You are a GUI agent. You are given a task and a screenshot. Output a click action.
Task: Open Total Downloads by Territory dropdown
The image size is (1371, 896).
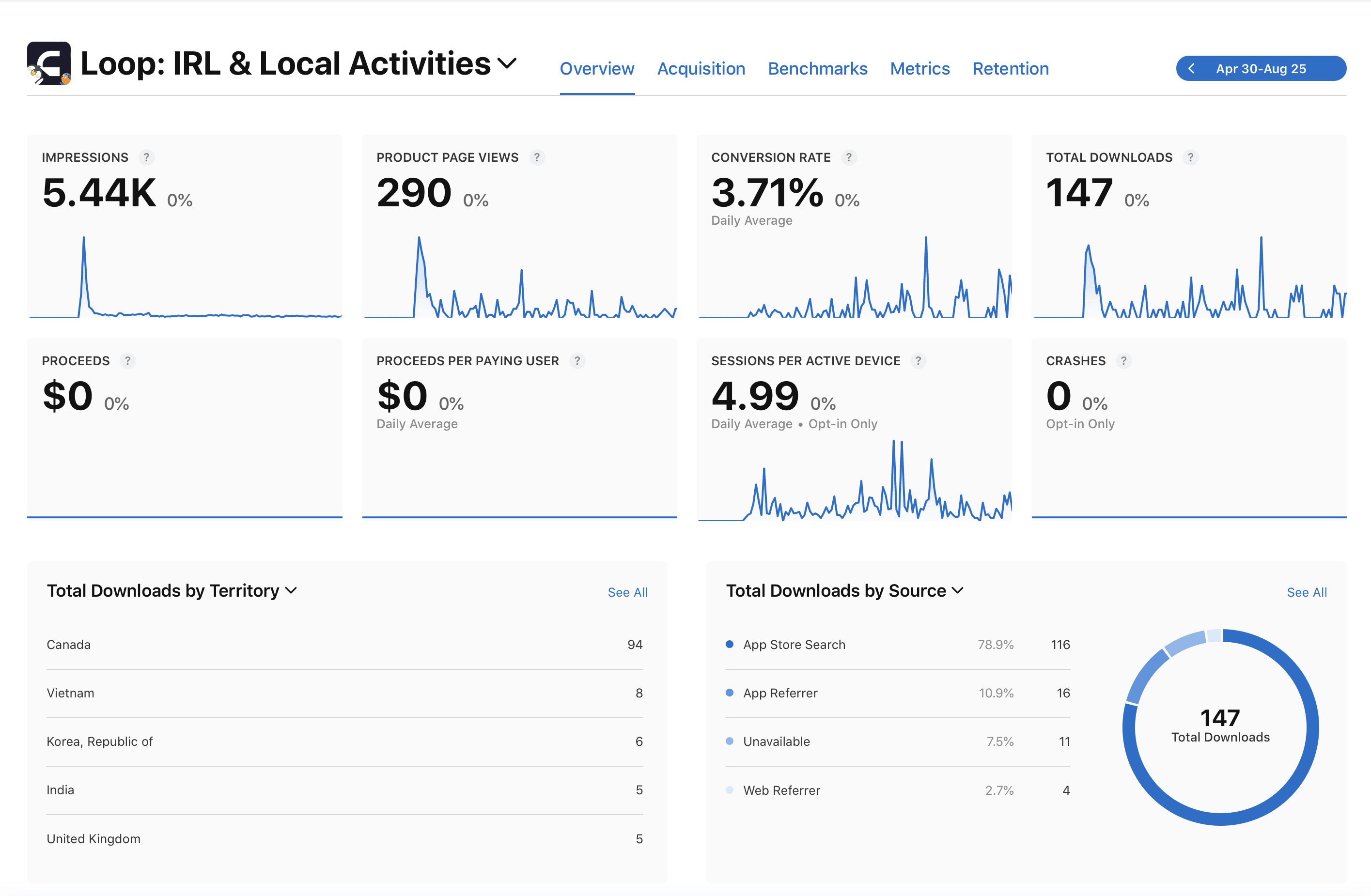point(292,590)
